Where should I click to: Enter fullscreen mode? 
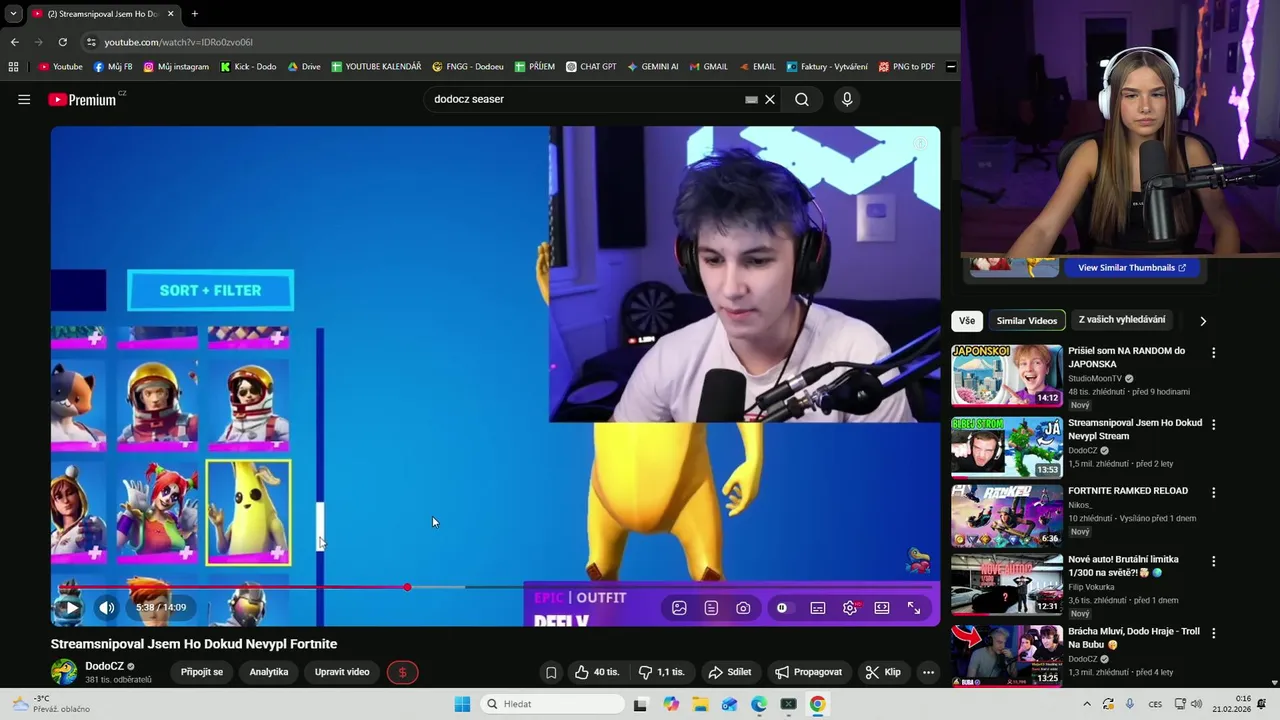point(914,607)
